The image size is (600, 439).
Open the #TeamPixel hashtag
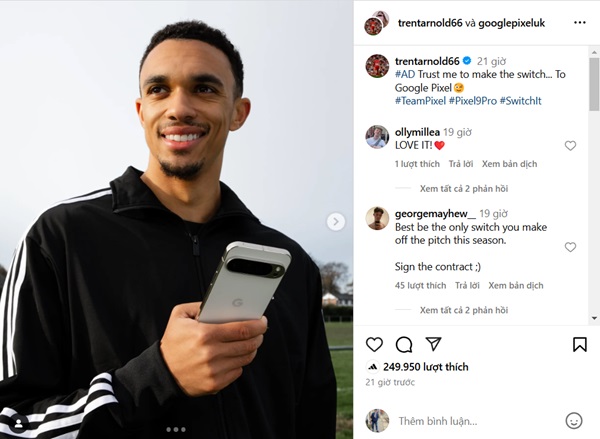pyautogui.click(x=420, y=101)
